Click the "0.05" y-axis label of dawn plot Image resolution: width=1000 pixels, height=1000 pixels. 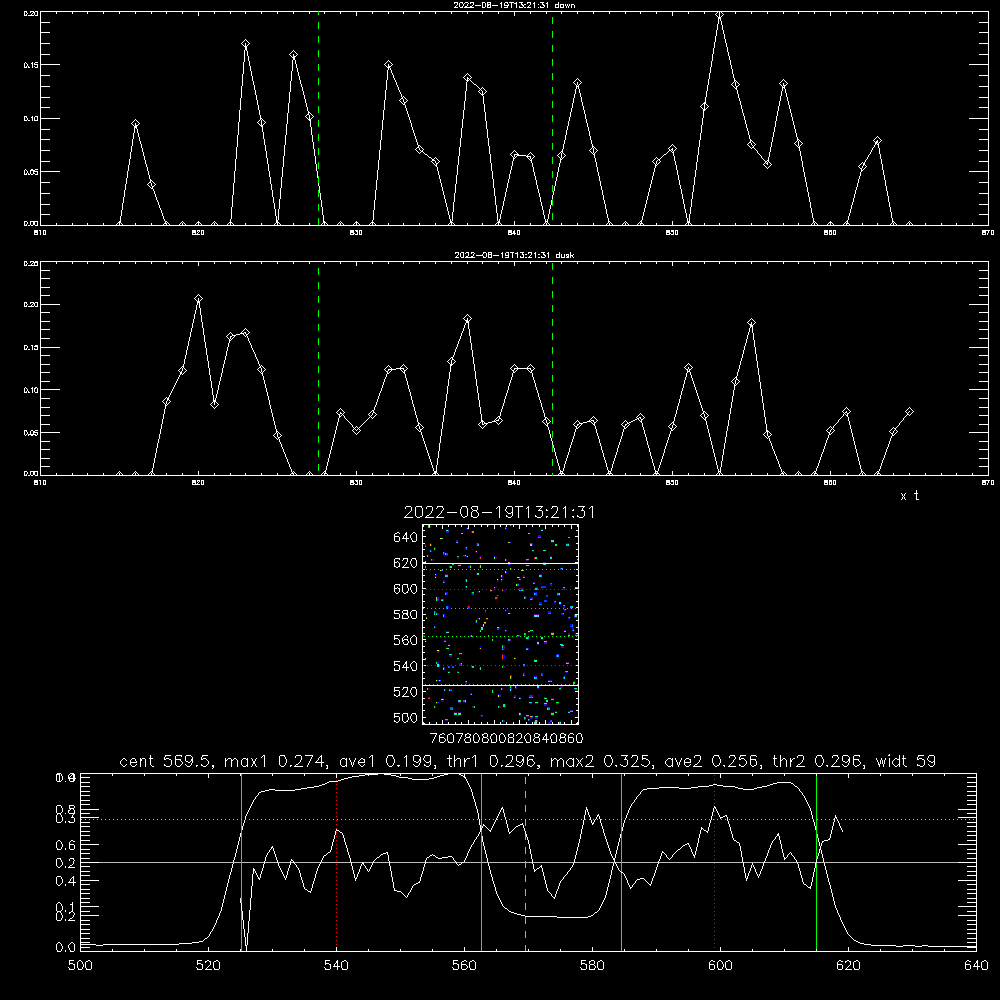coord(31,172)
